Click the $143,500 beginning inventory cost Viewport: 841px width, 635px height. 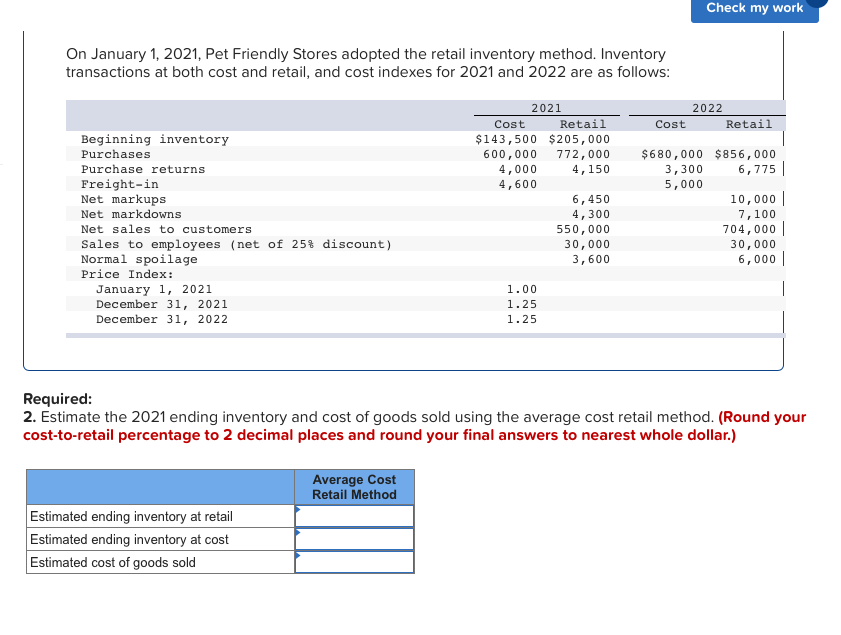coord(506,139)
